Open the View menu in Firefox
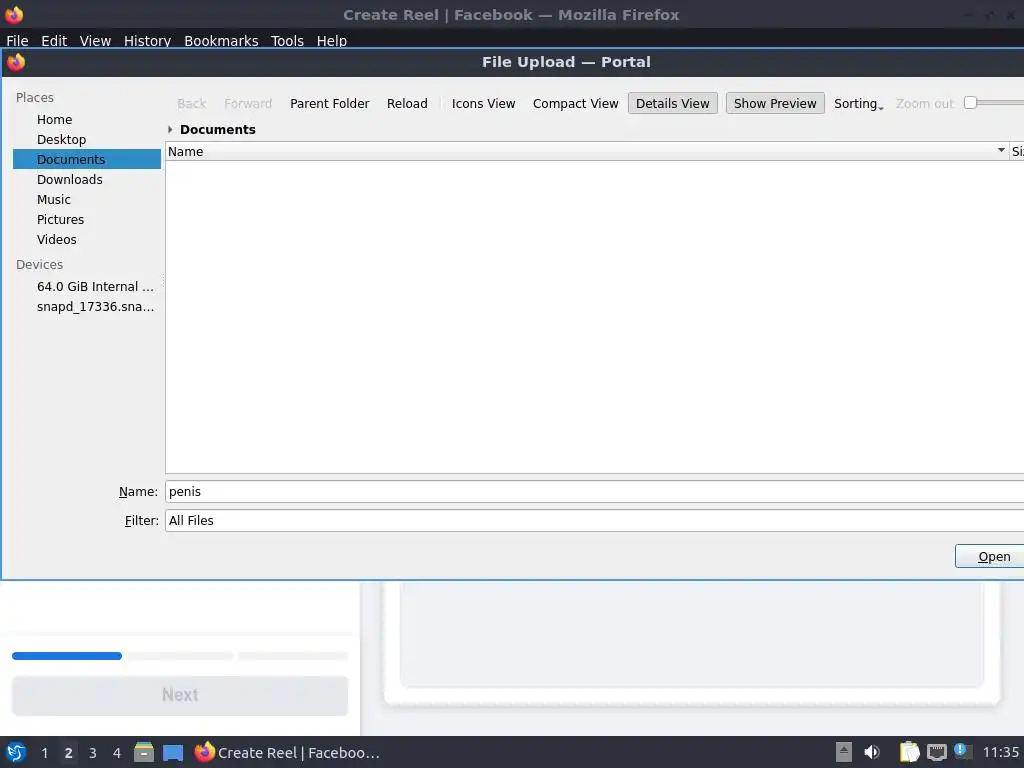The height and width of the screenshot is (768, 1024). tap(95, 40)
